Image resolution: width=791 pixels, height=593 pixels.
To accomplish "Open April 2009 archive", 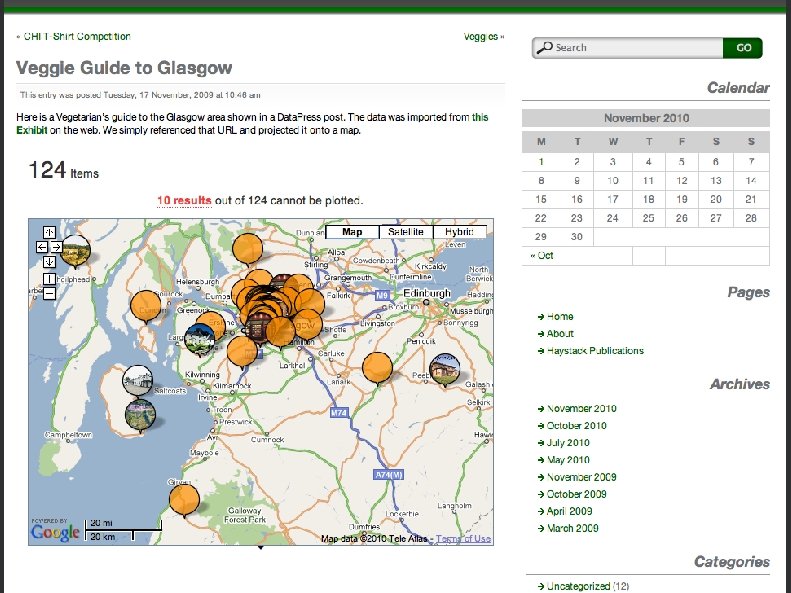I will 570,512.
